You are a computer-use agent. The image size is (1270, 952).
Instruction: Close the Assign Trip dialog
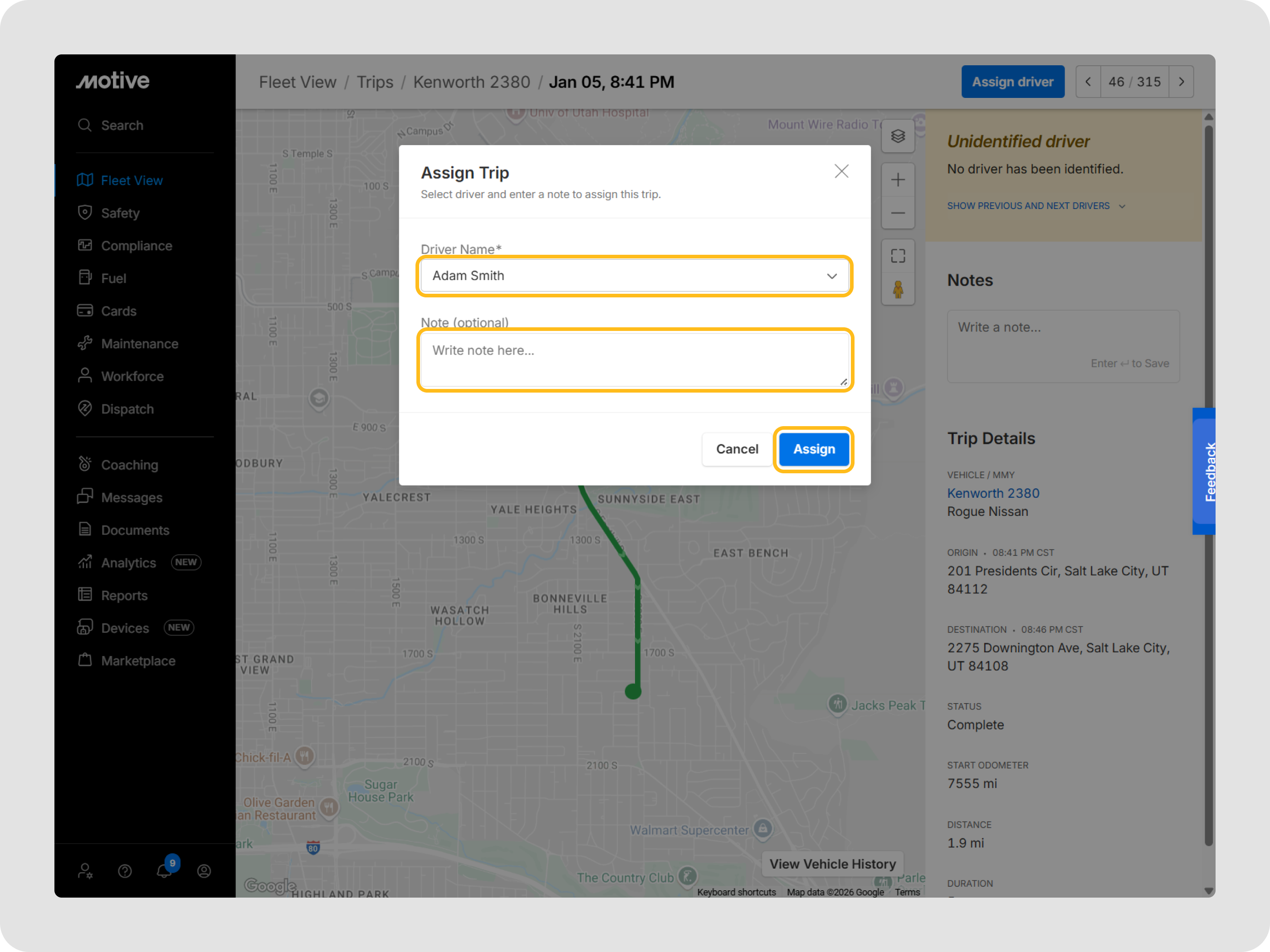point(841,171)
